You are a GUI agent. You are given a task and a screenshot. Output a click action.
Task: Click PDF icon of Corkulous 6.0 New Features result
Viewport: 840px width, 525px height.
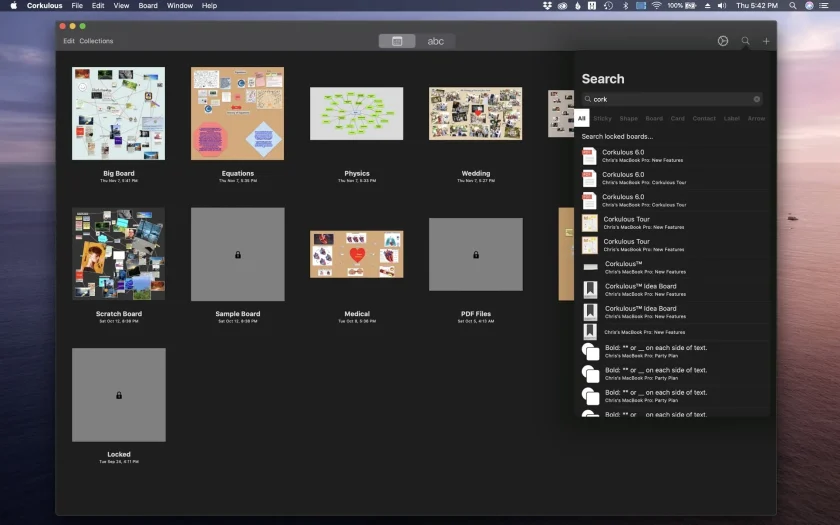(589, 156)
